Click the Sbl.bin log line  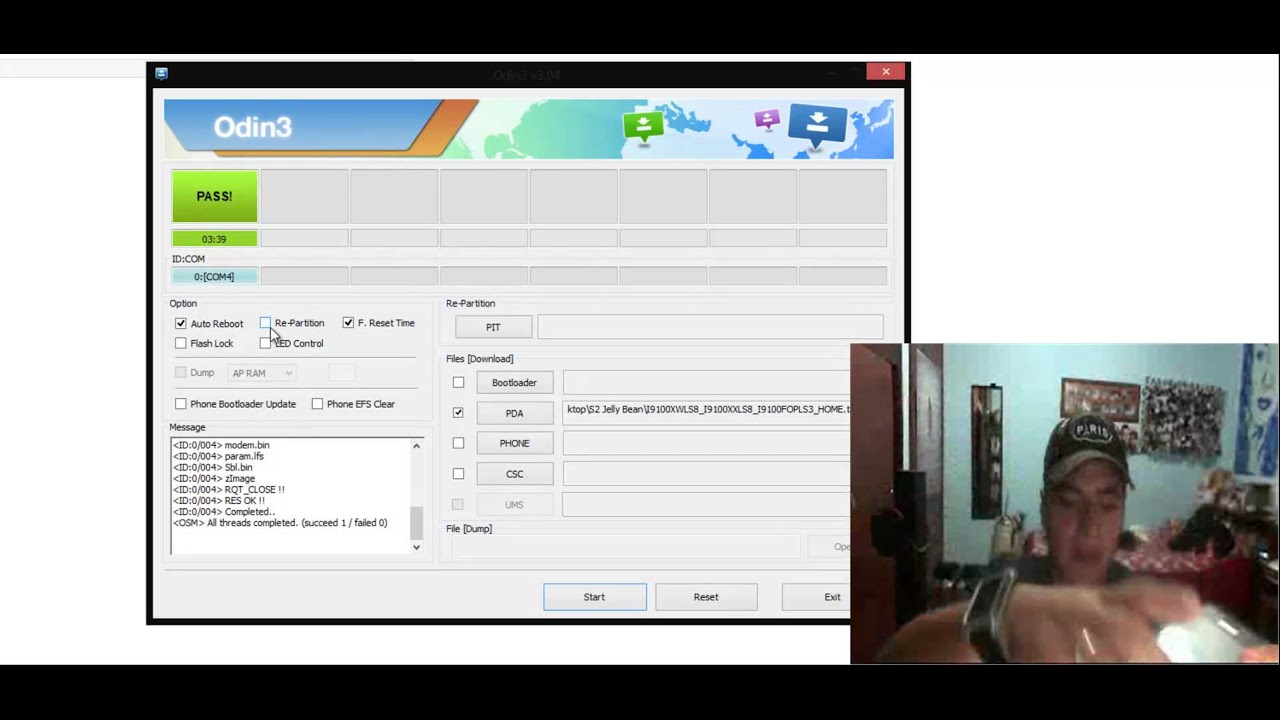coord(213,467)
